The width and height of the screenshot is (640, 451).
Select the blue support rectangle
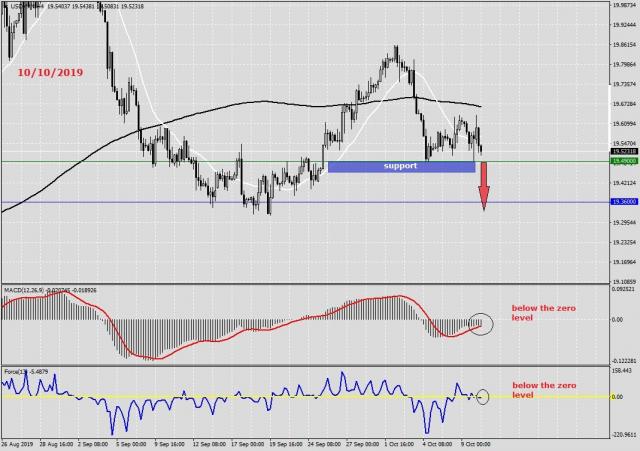(x=400, y=166)
